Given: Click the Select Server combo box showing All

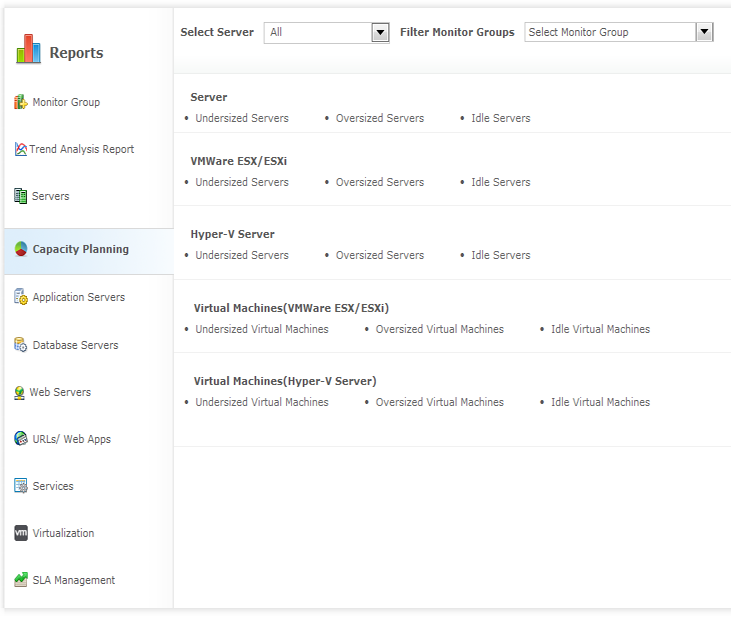Looking at the screenshot, I should pos(326,33).
